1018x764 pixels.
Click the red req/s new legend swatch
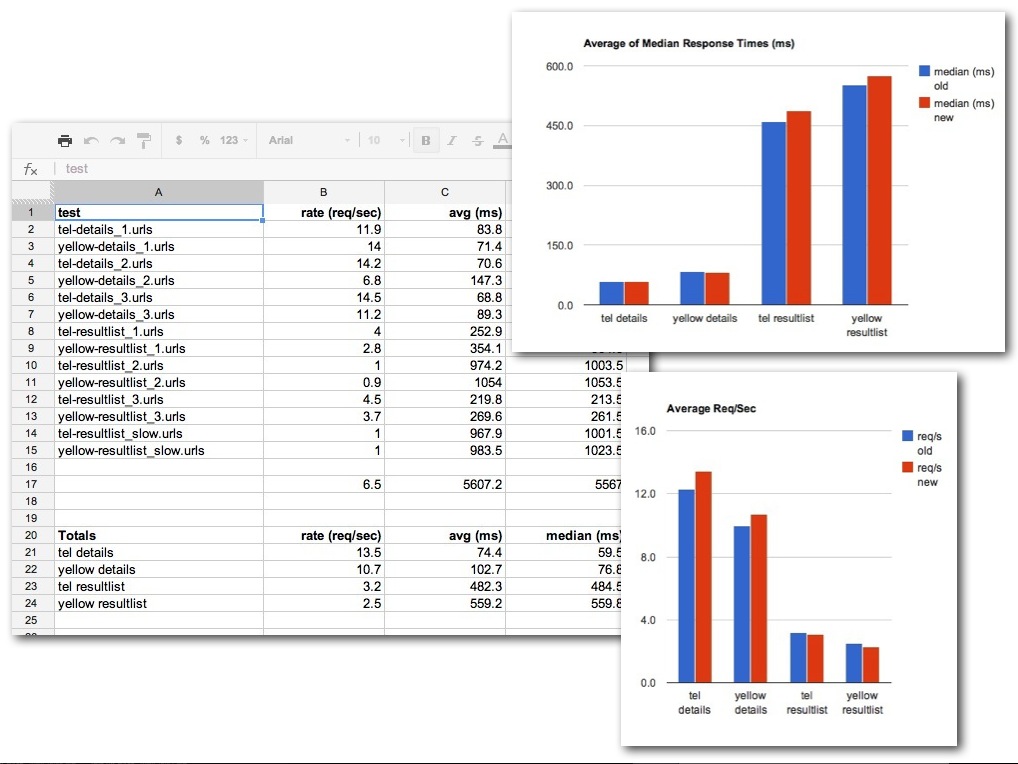coord(908,468)
